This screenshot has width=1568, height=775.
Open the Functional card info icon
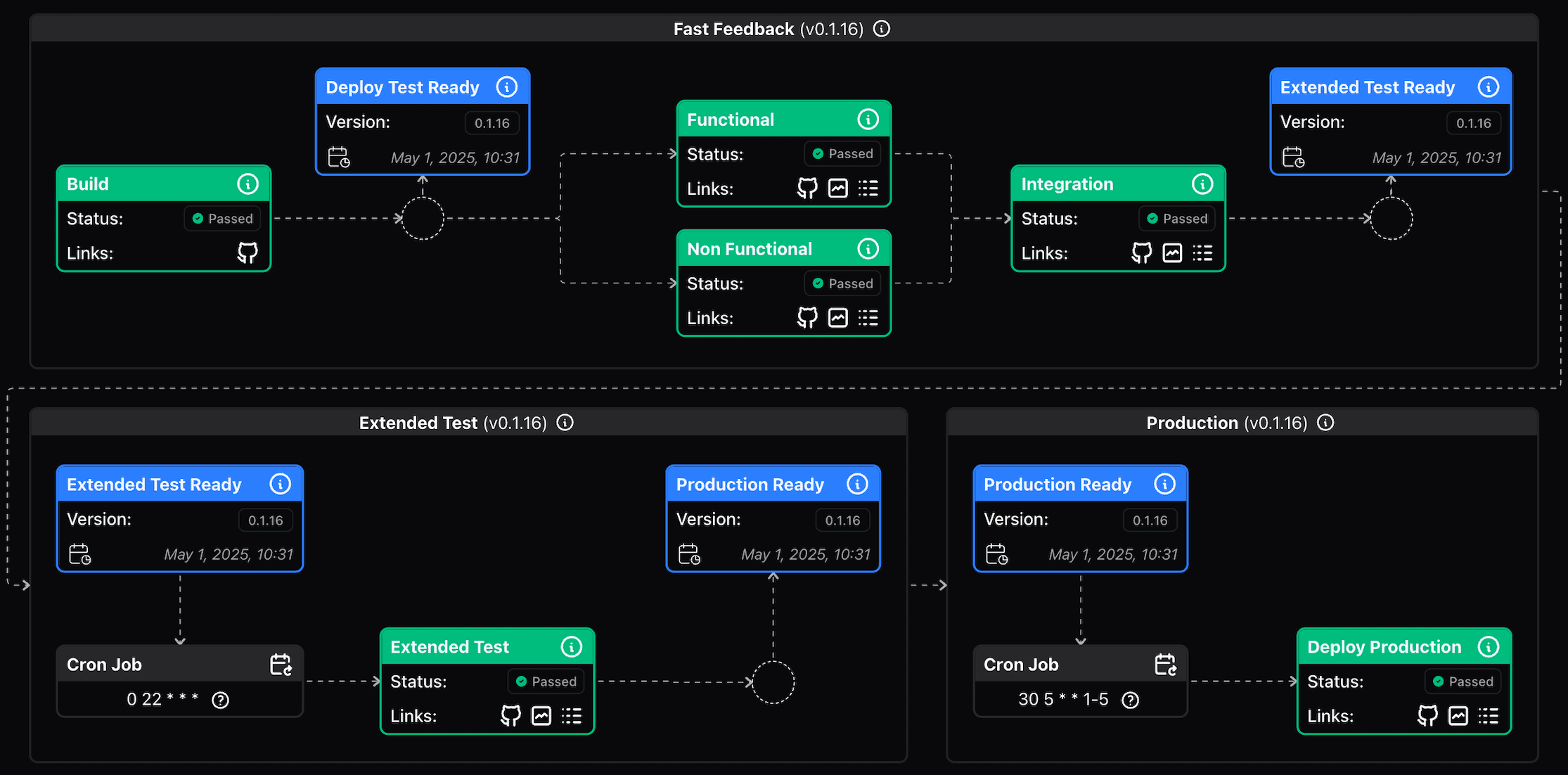[x=868, y=120]
